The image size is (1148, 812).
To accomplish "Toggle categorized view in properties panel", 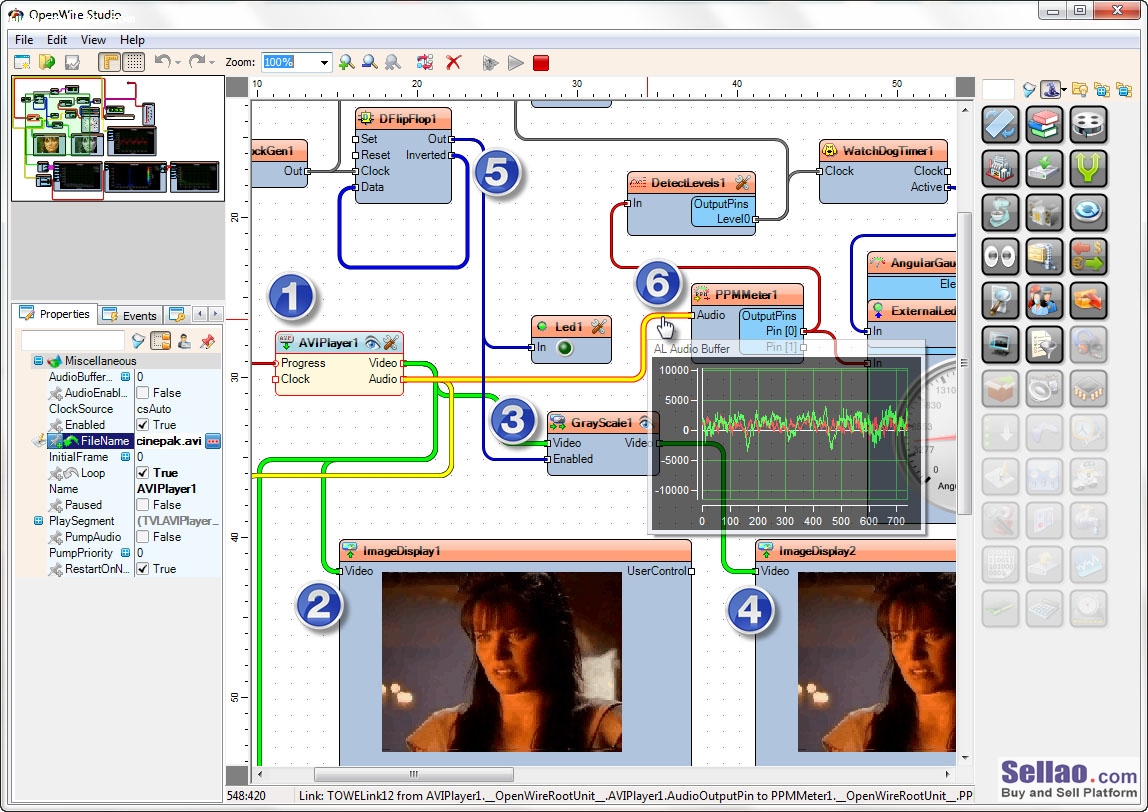I will click(160, 340).
